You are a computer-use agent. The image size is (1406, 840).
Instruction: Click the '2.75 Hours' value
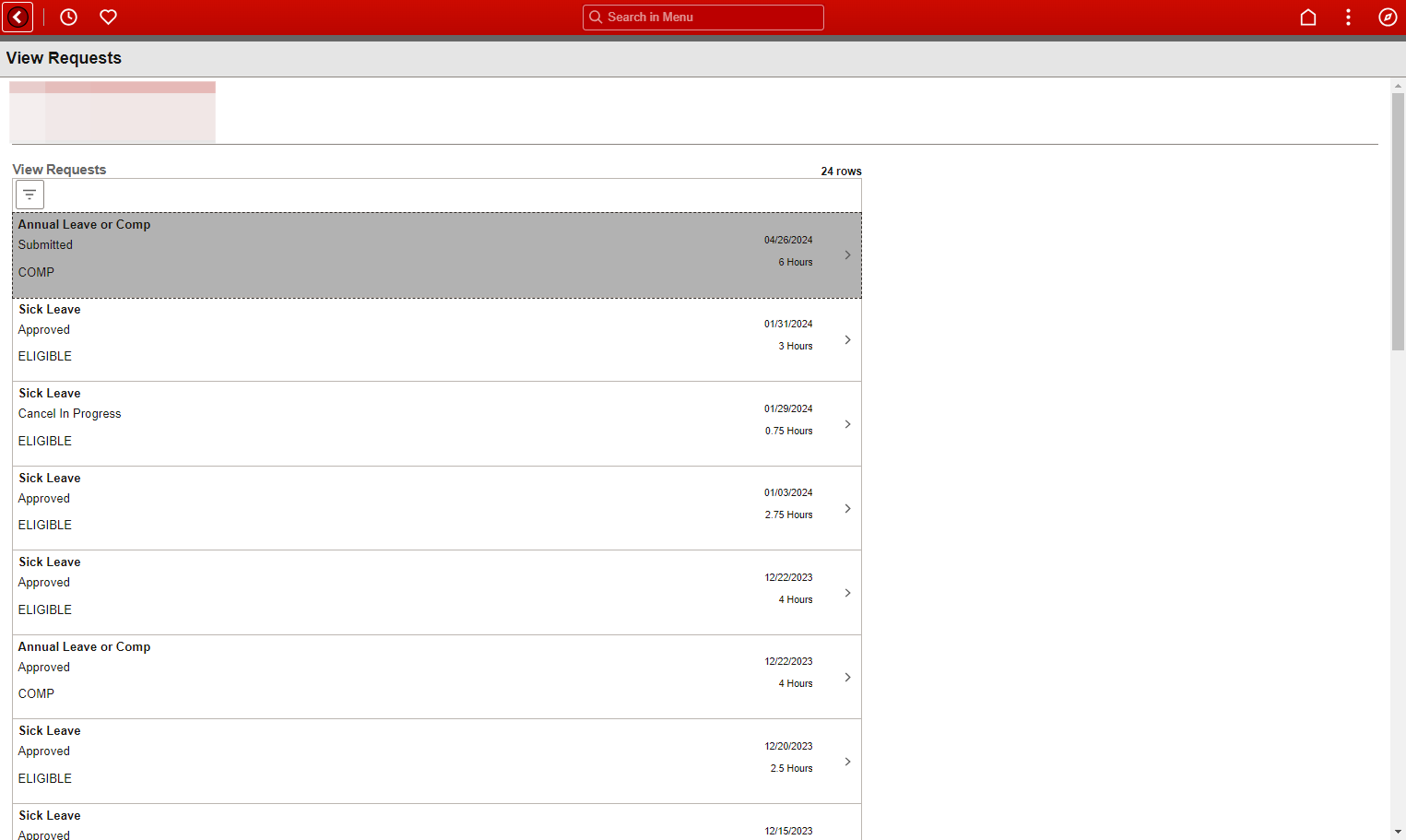[788, 515]
